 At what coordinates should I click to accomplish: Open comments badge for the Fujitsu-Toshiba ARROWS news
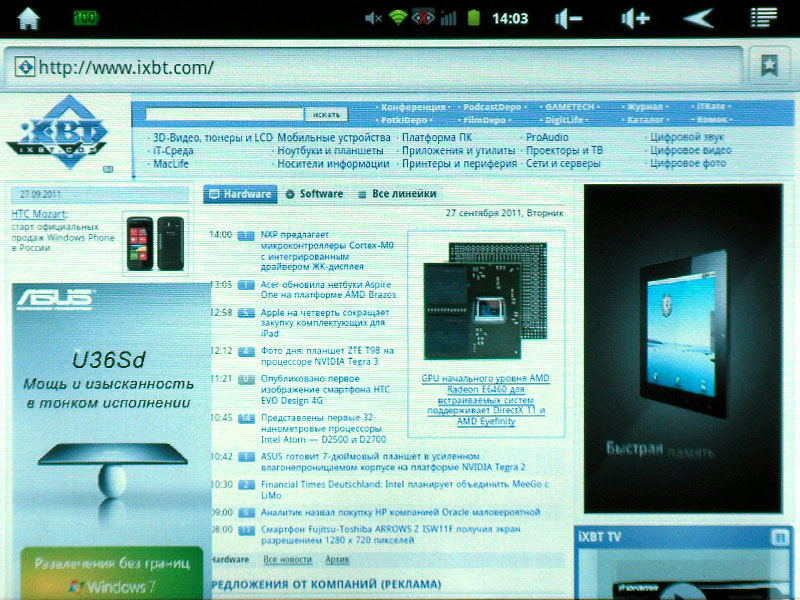pyautogui.click(x=246, y=530)
